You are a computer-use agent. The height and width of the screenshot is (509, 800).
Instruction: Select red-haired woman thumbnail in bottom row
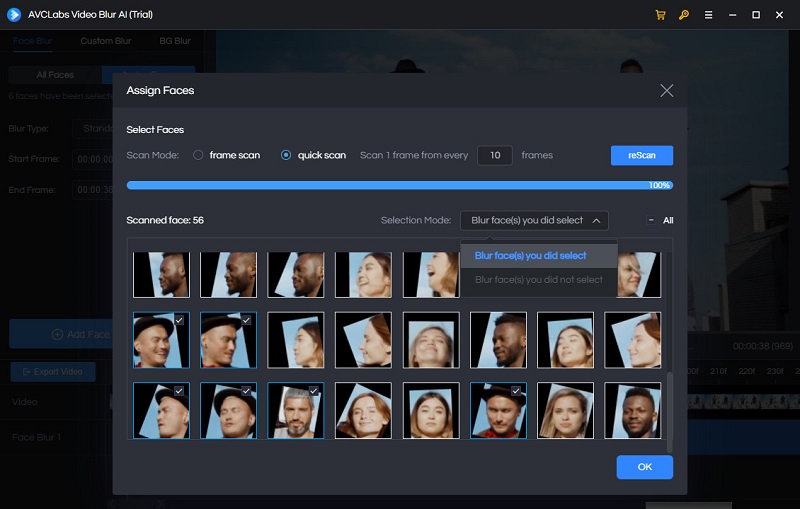tap(363, 411)
